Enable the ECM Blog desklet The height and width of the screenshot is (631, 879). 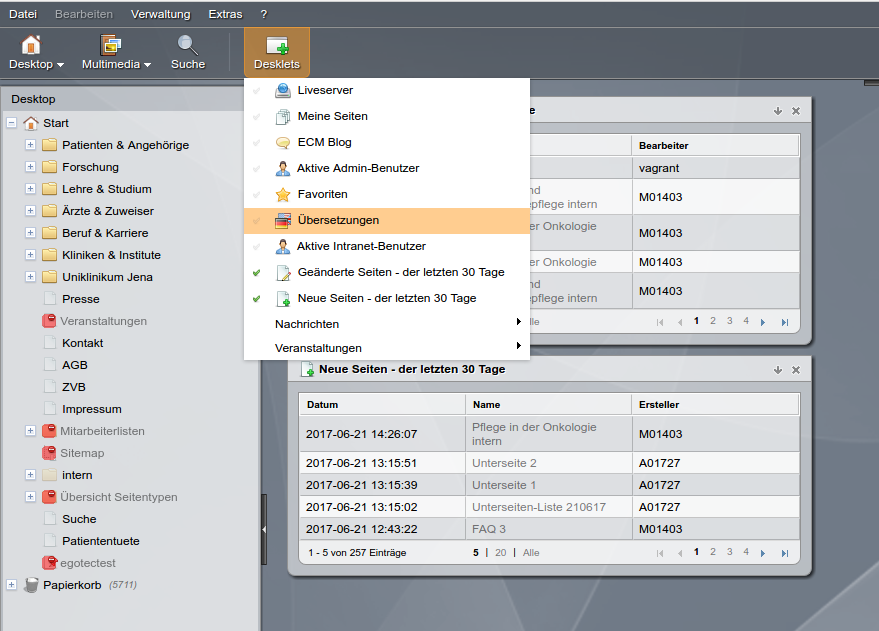[256, 142]
